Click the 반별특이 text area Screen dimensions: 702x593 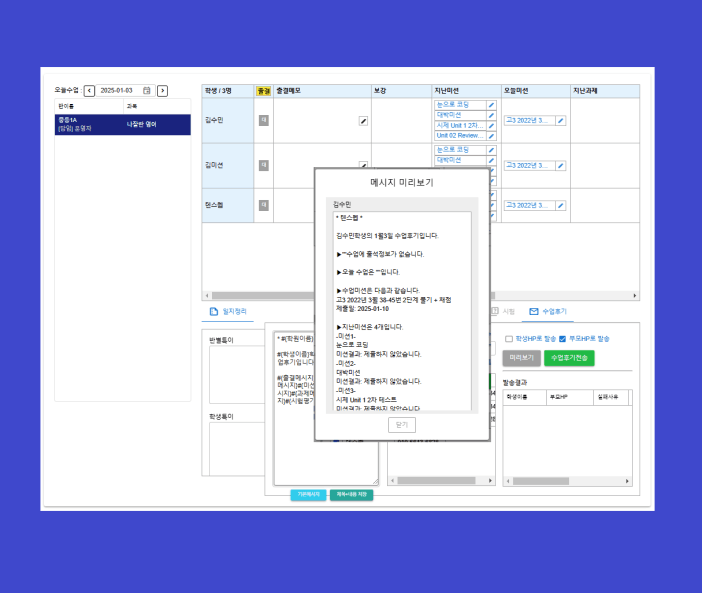(x=236, y=375)
